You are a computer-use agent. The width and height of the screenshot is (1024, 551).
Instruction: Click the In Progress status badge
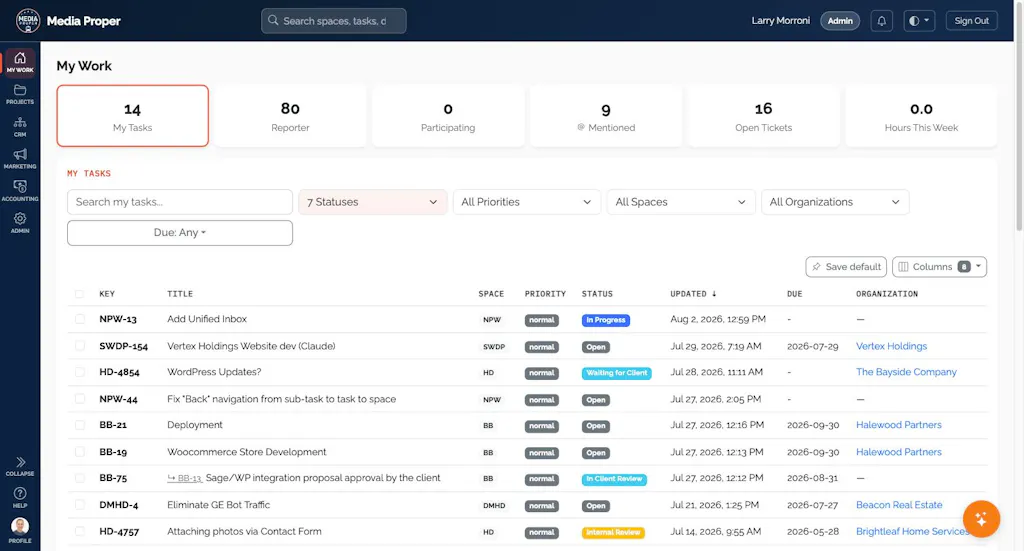605,320
